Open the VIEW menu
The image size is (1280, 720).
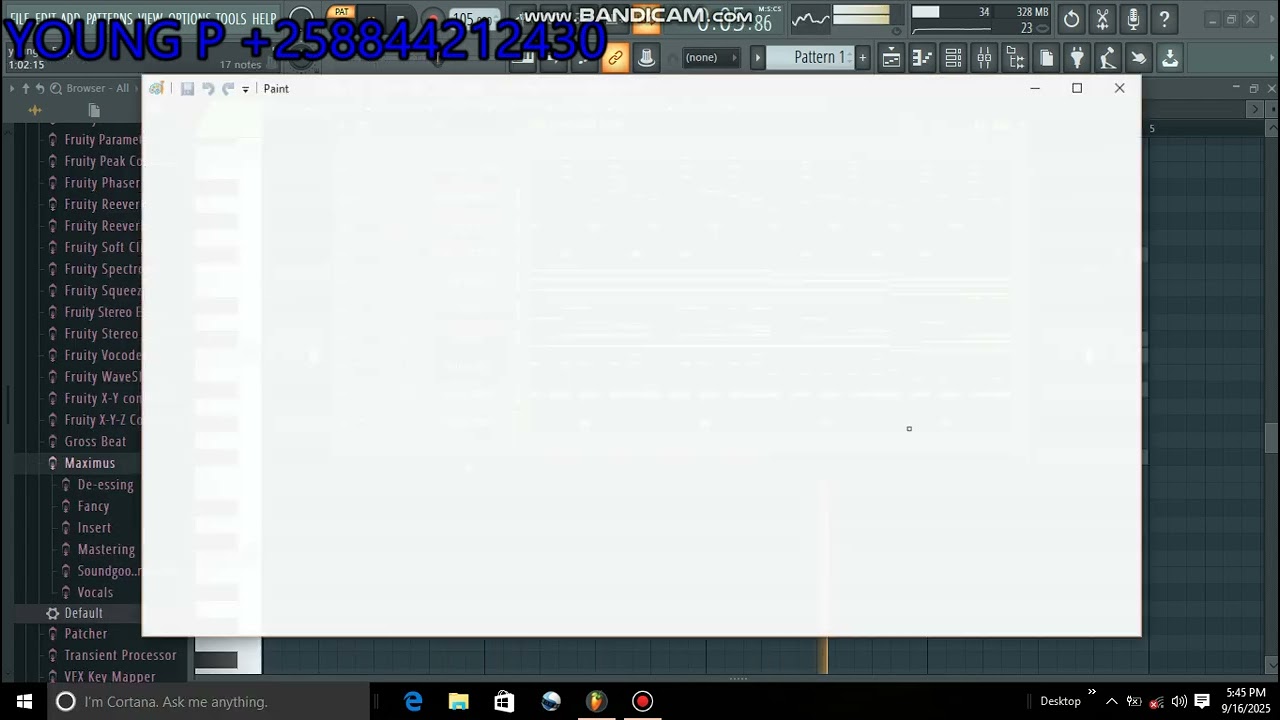coord(150,19)
